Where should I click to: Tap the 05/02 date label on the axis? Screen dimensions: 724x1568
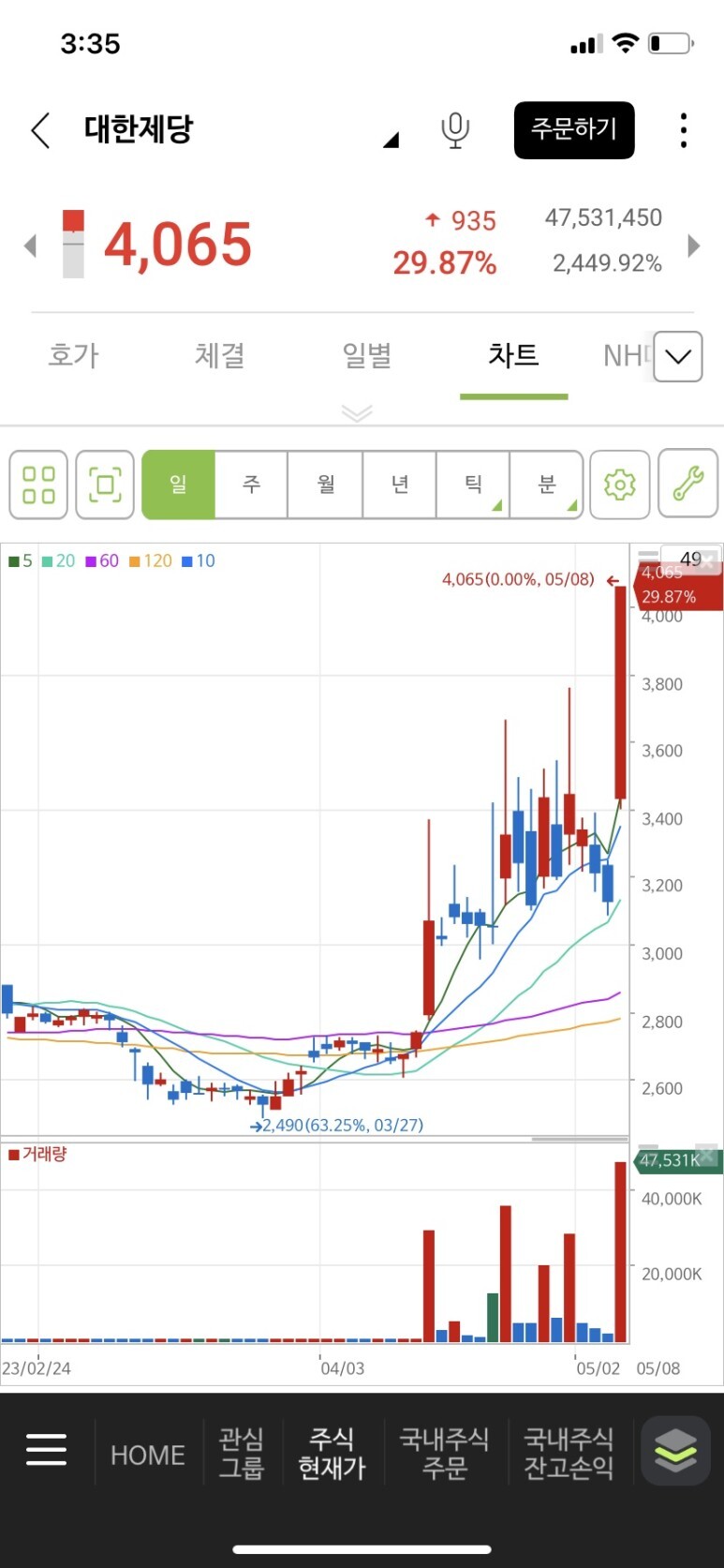(x=598, y=1368)
